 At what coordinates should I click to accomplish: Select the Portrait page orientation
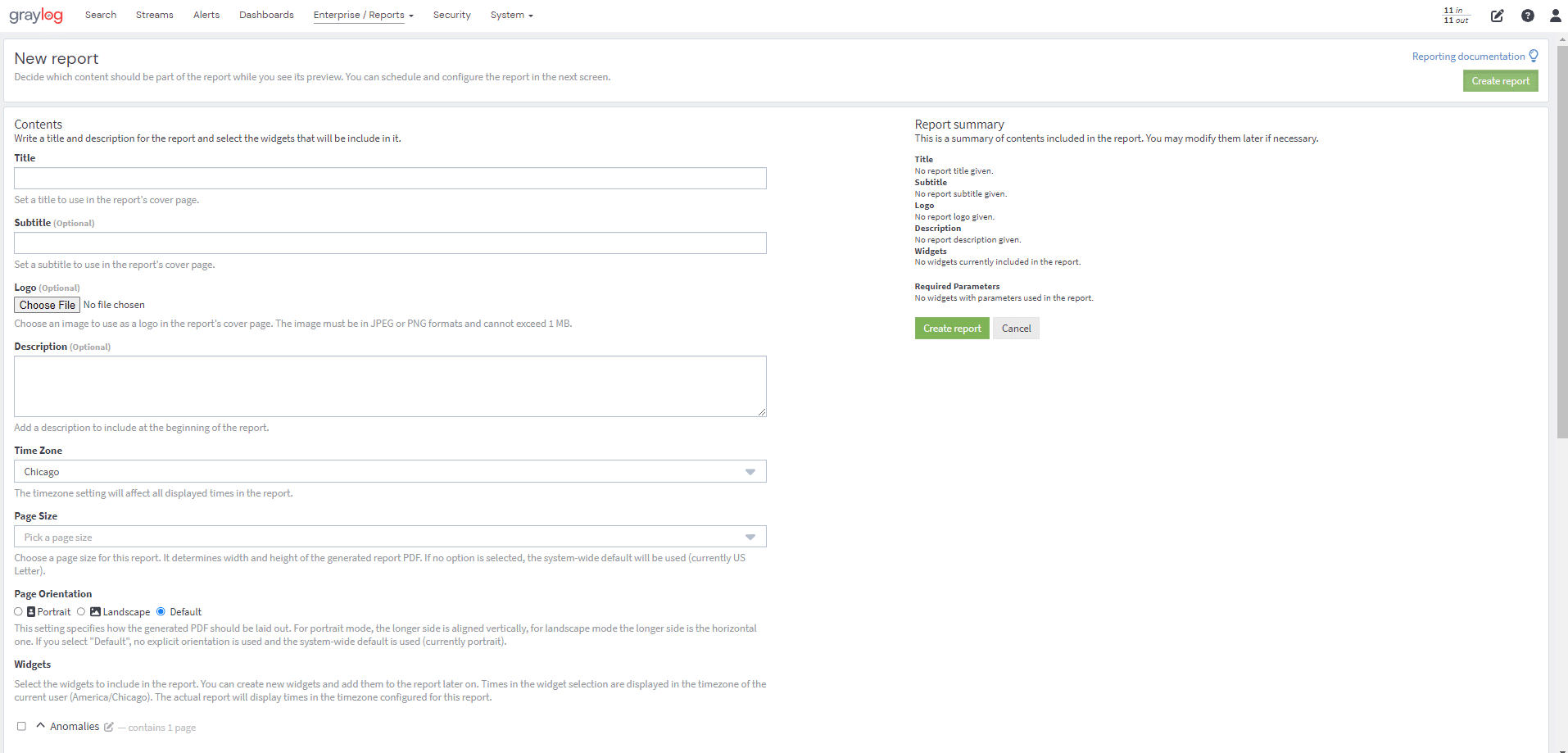(19, 611)
